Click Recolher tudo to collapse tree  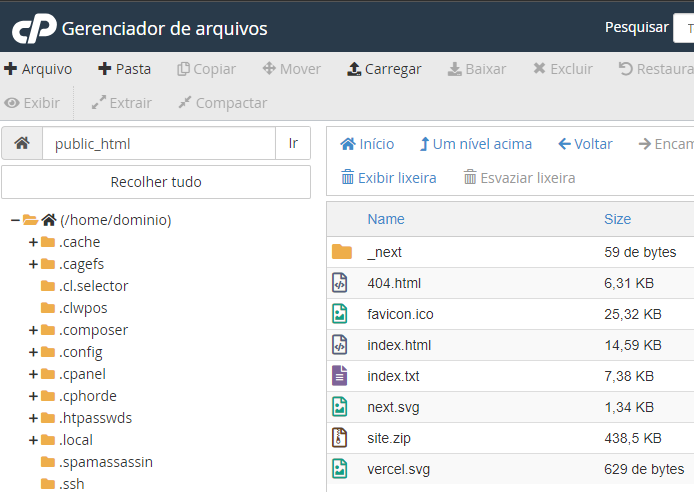pyautogui.click(x=156, y=182)
